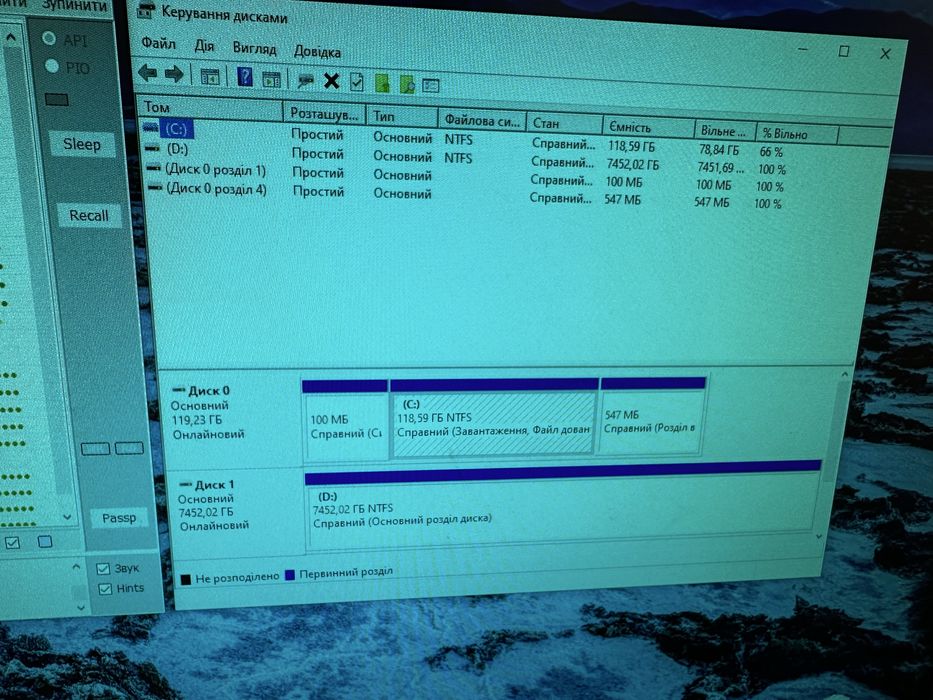Open the Довідка menu
This screenshot has height=700, width=933.
pyautogui.click(x=317, y=52)
